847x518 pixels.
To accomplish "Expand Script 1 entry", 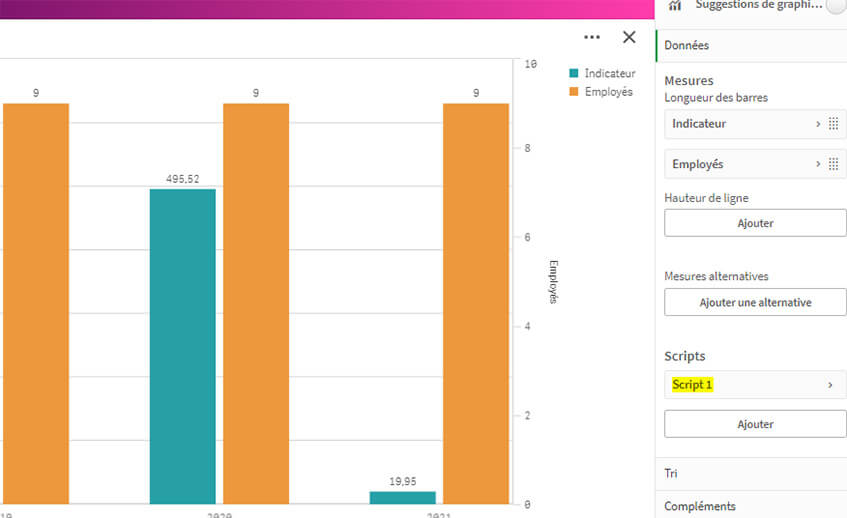I will pos(755,385).
